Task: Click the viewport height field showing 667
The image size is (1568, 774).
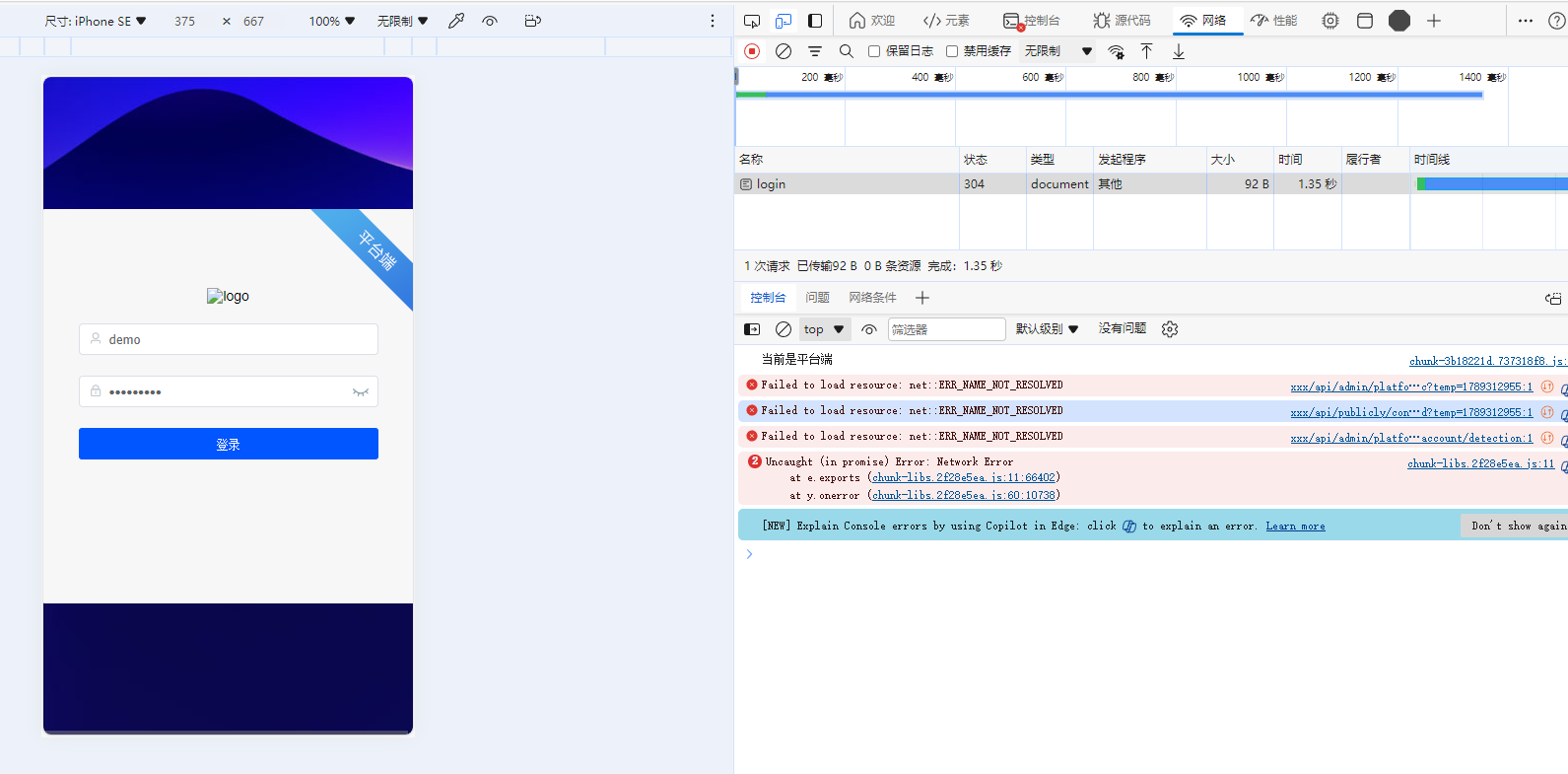Action: coord(253,21)
